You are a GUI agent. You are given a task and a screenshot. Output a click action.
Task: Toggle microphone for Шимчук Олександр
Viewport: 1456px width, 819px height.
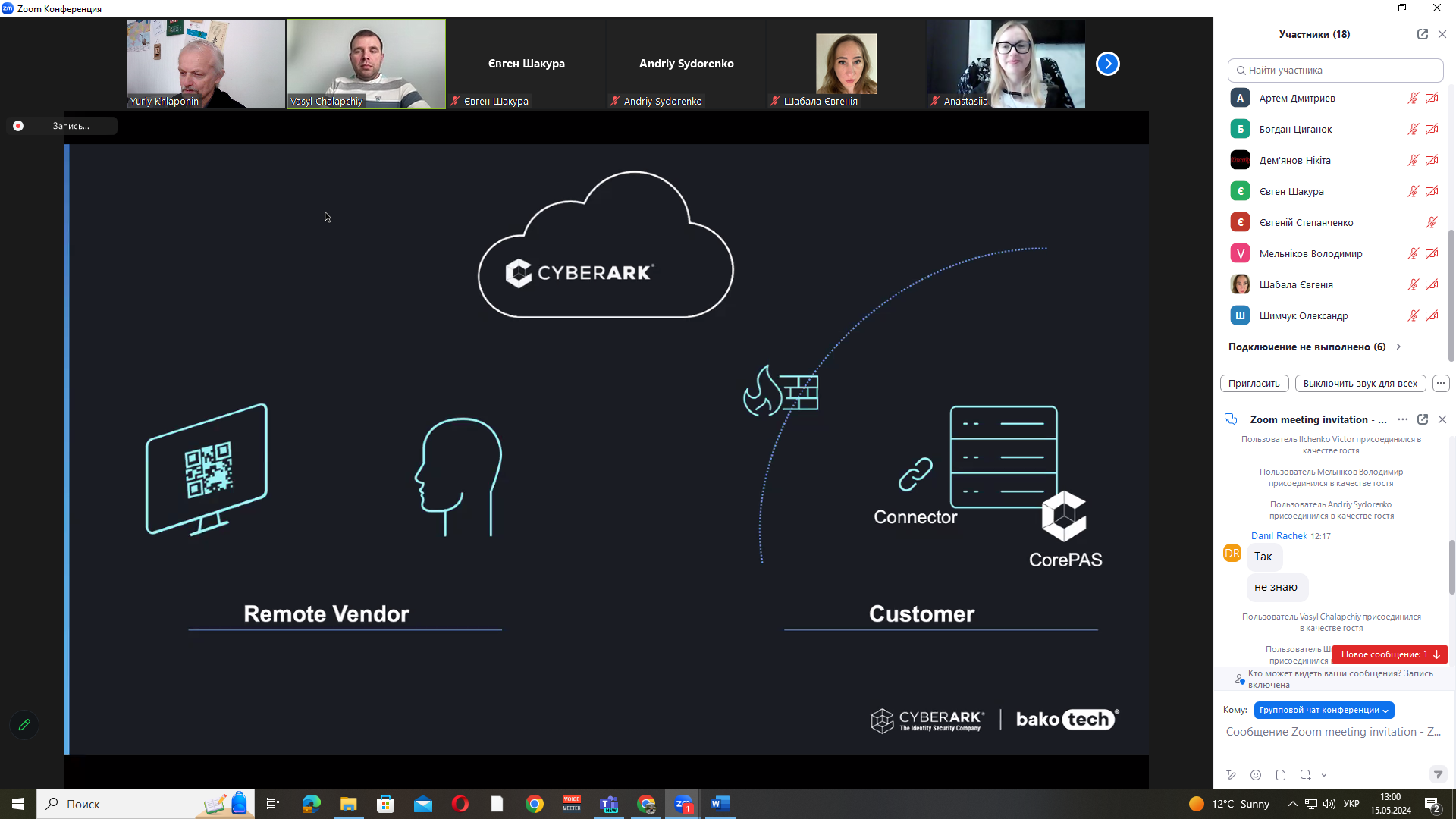coord(1414,315)
